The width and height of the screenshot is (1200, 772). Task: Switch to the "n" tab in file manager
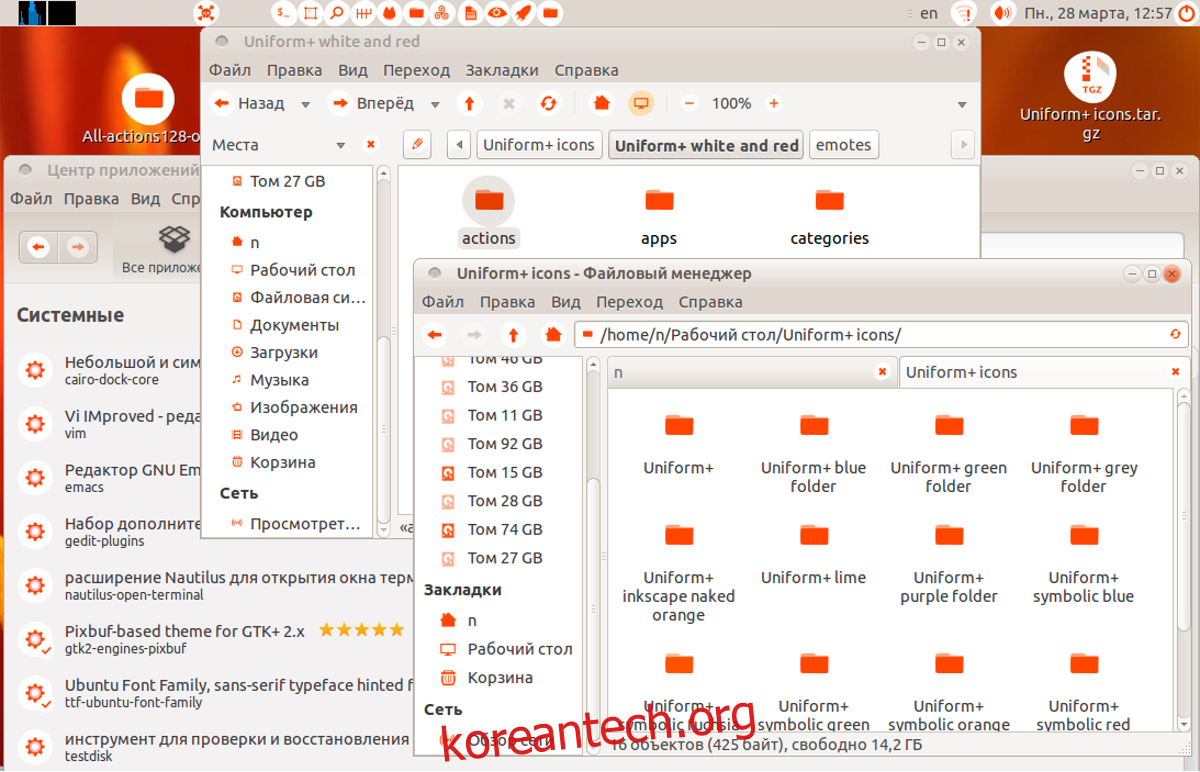click(x=740, y=372)
